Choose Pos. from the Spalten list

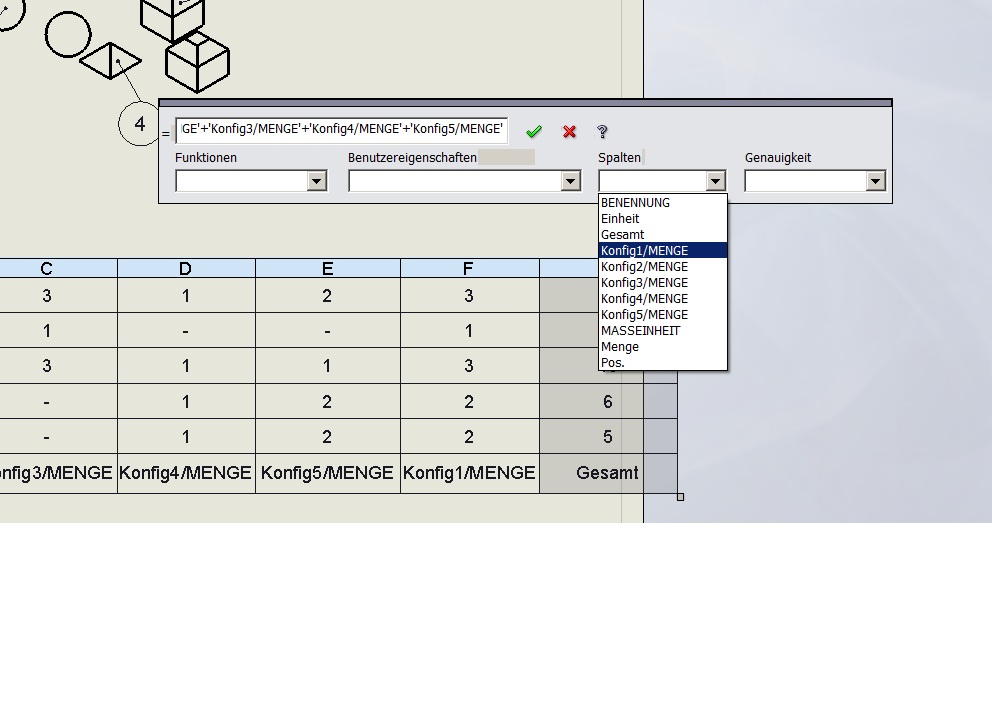pos(662,363)
